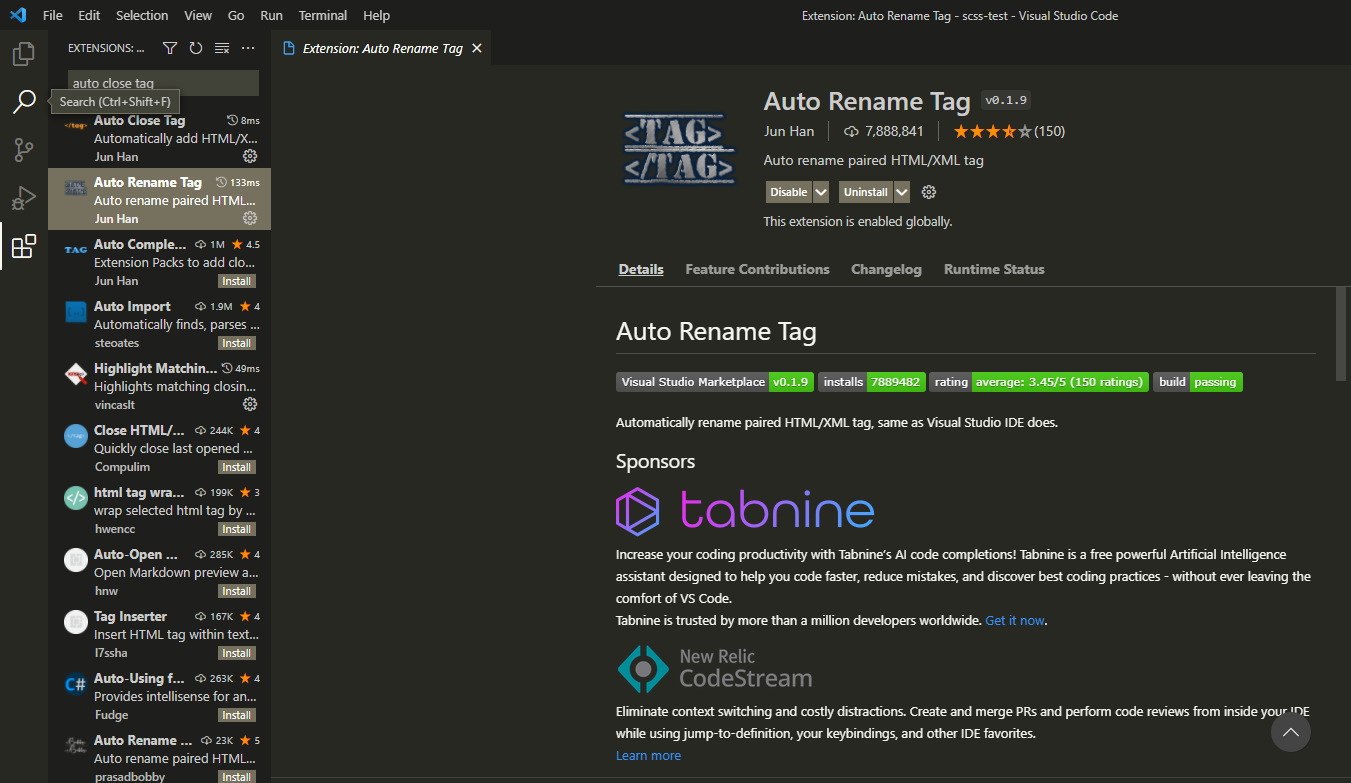Image resolution: width=1351 pixels, height=783 pixels.
Task: Refresh the extensions list
Action: tap(196, 48)
